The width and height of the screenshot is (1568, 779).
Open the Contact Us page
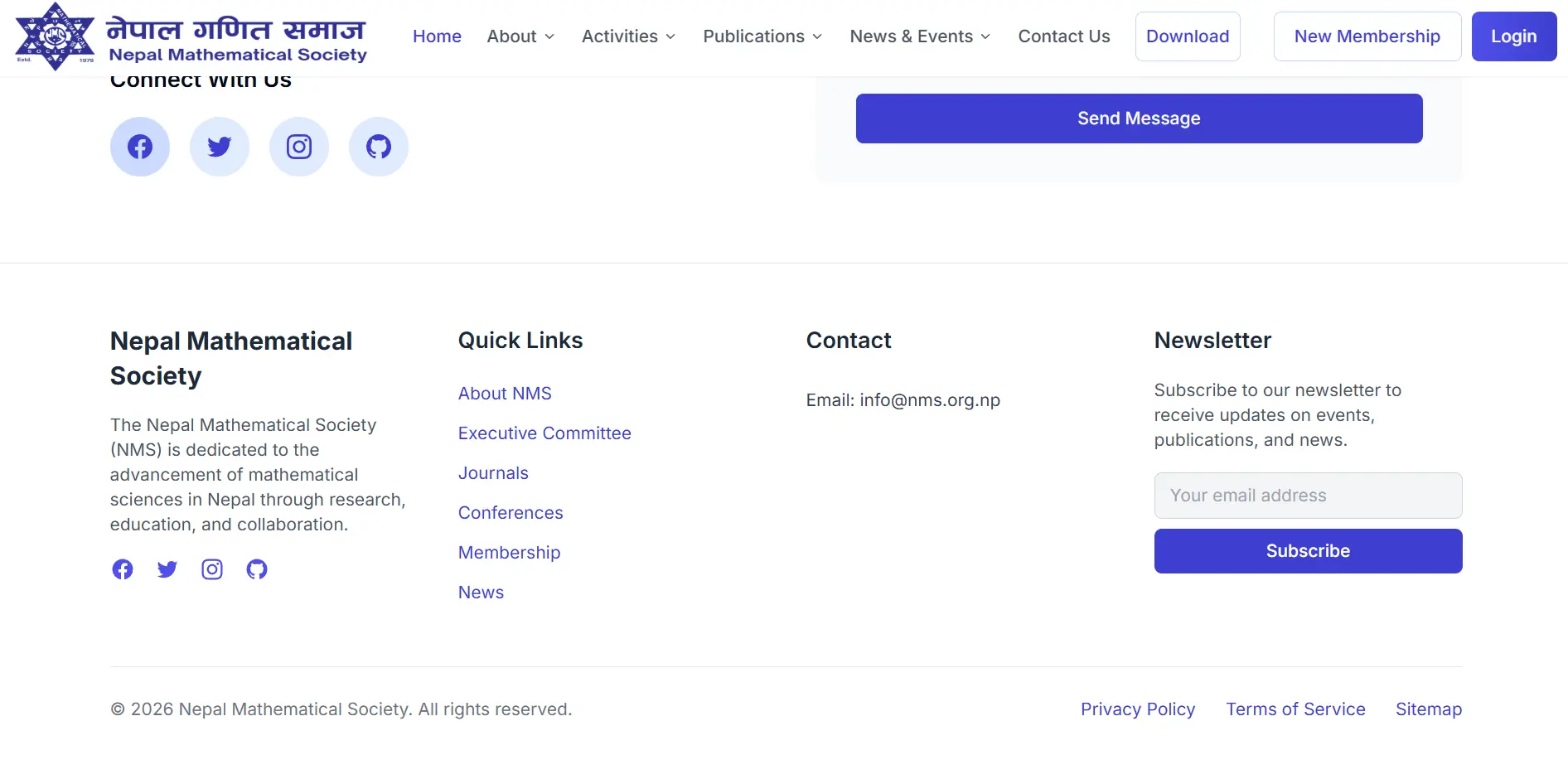pos(1064,36)
